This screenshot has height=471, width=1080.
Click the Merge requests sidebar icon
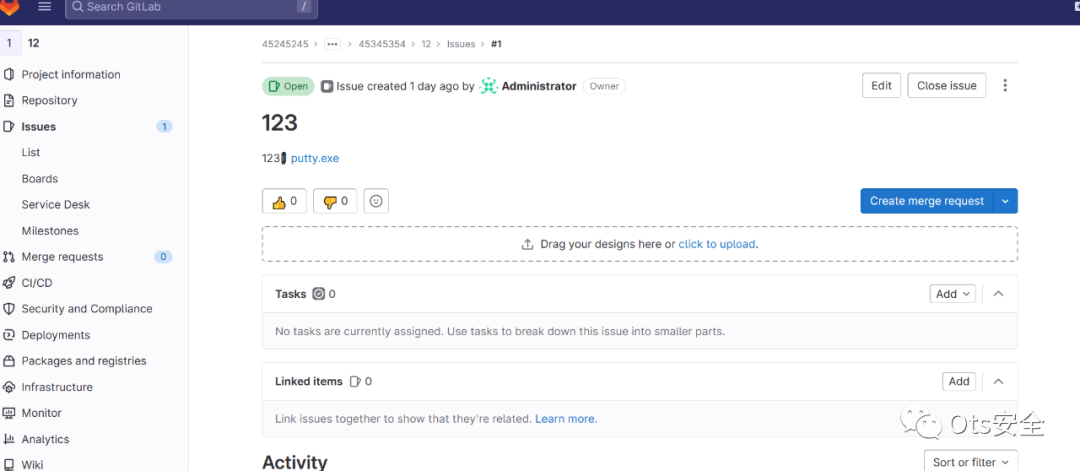click(x=9, y=257)
